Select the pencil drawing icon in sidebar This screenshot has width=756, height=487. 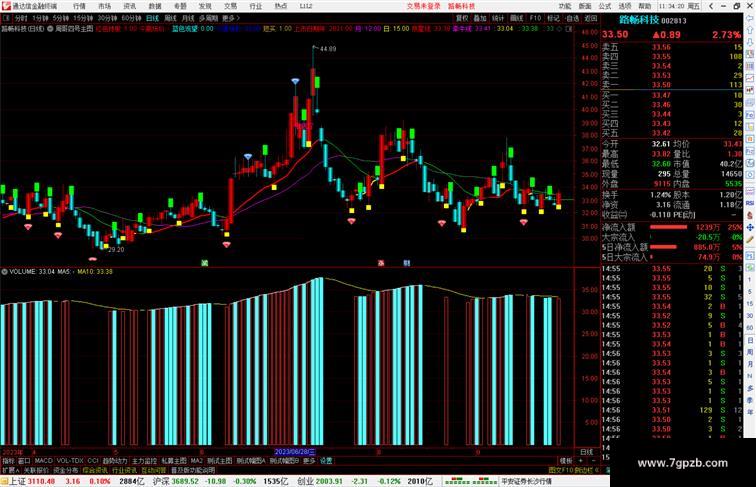pyautogui.click(x=750, y=239)
